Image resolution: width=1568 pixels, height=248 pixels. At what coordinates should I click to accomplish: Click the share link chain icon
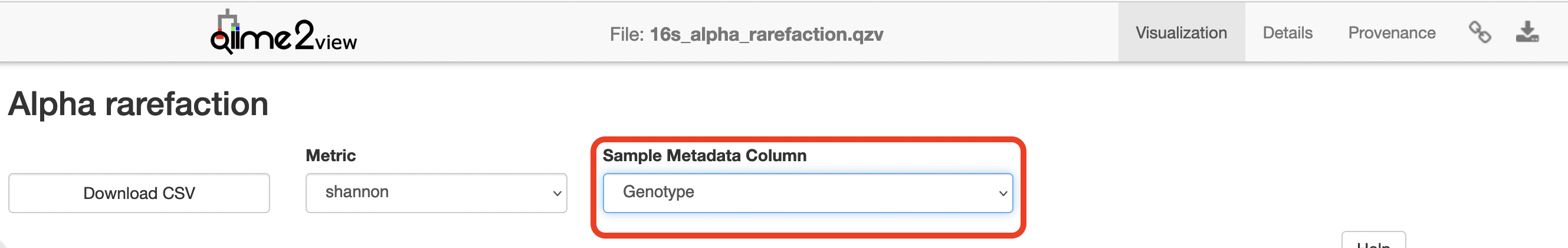(1479, 32)
